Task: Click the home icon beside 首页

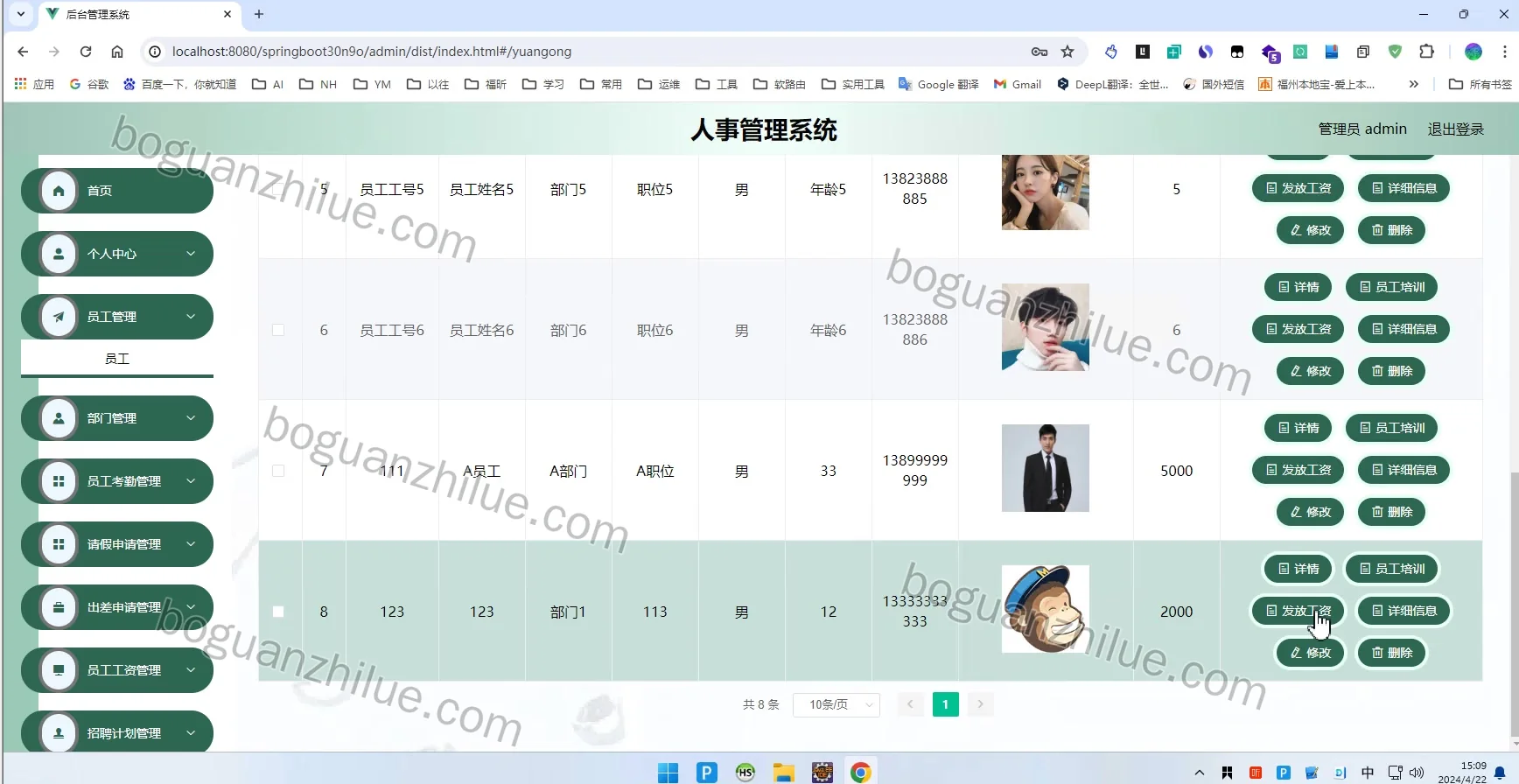Action: [59, 191]
